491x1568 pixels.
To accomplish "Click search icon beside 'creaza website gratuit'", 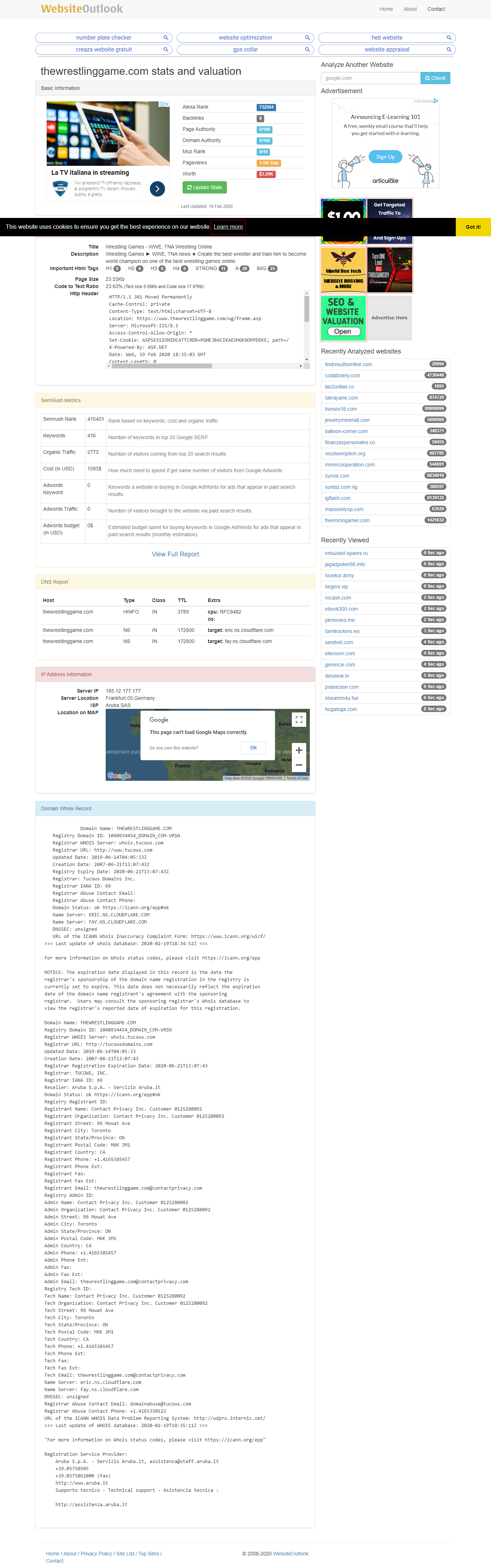I will click(165, 50).
